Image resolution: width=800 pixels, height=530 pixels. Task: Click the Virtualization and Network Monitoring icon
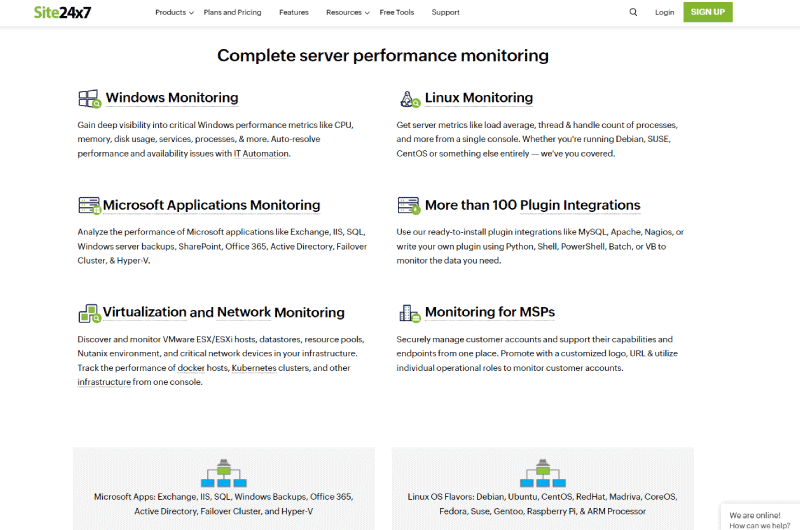point(90,313)
